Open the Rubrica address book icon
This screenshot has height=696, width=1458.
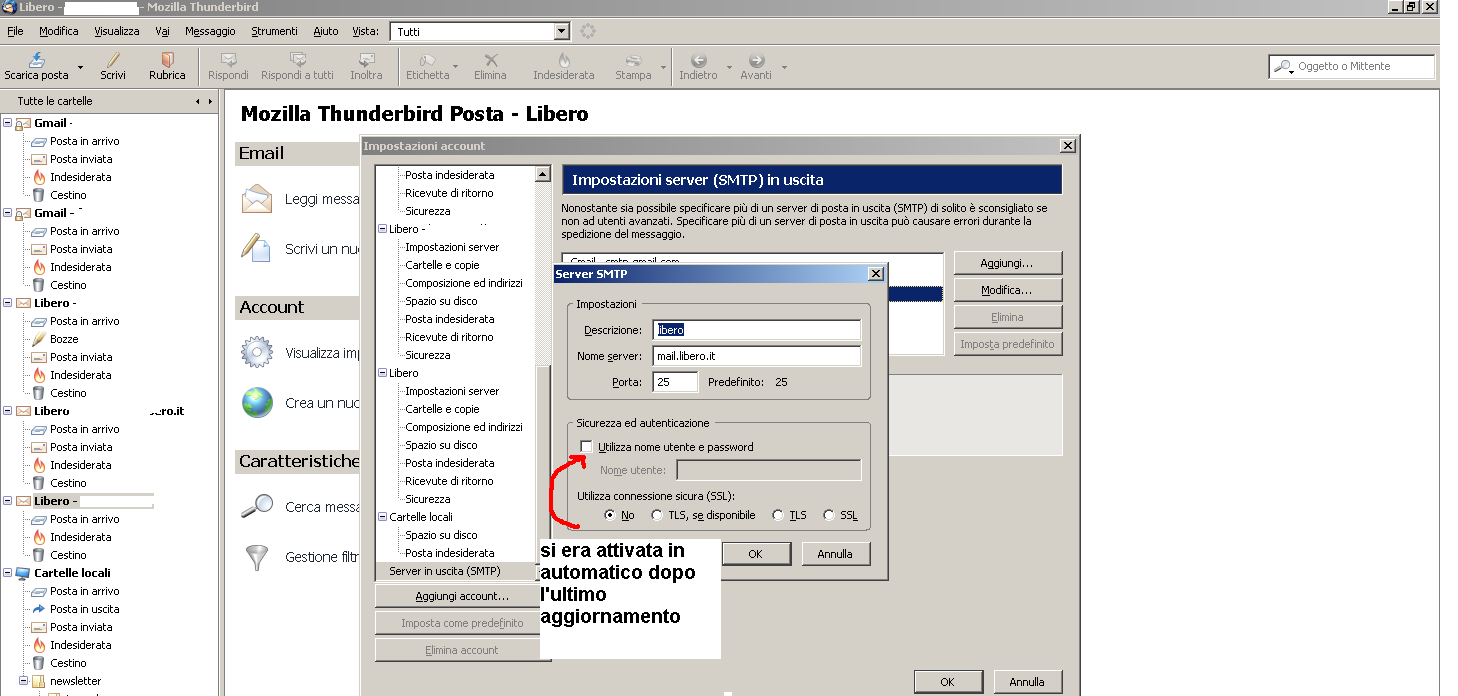click(167, 59)
